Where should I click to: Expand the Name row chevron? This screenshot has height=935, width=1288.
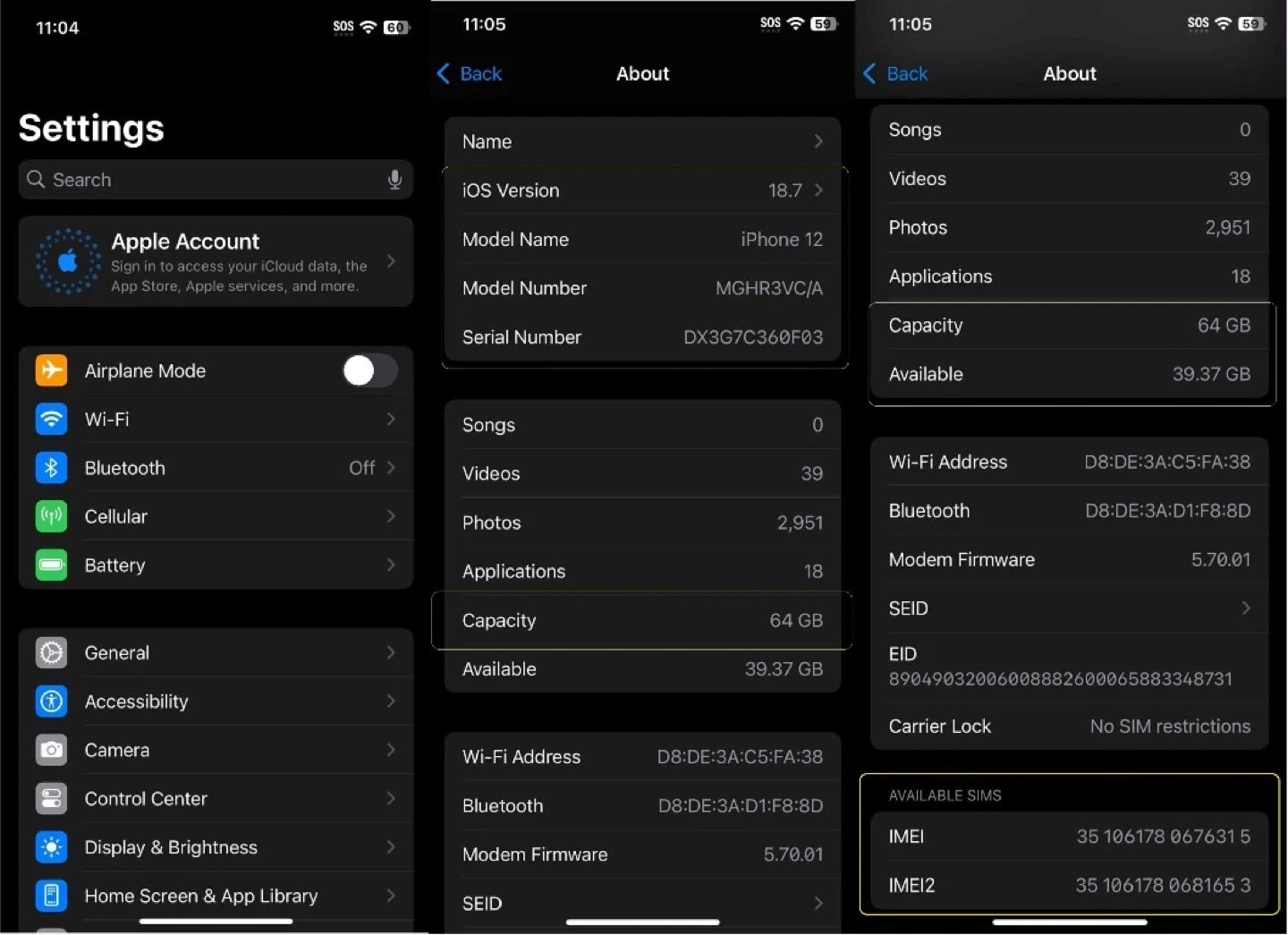coord(818,141)
